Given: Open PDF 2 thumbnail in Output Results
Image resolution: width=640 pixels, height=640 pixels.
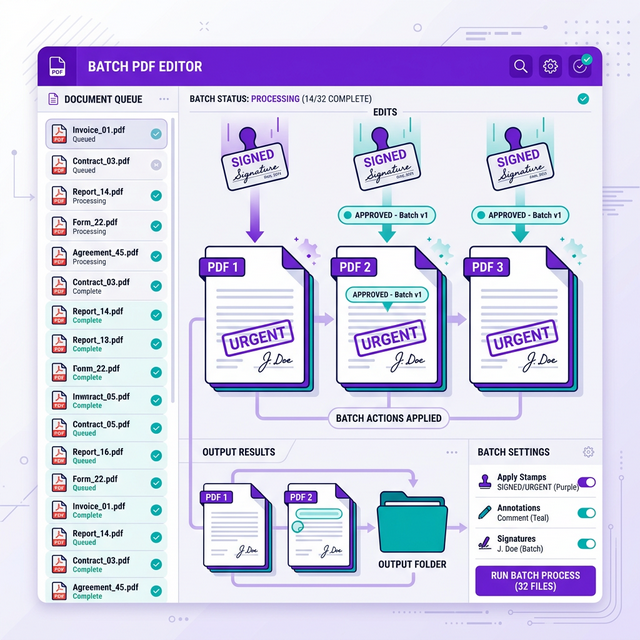Looking at the screenshot, I should [x=320, y=527].
